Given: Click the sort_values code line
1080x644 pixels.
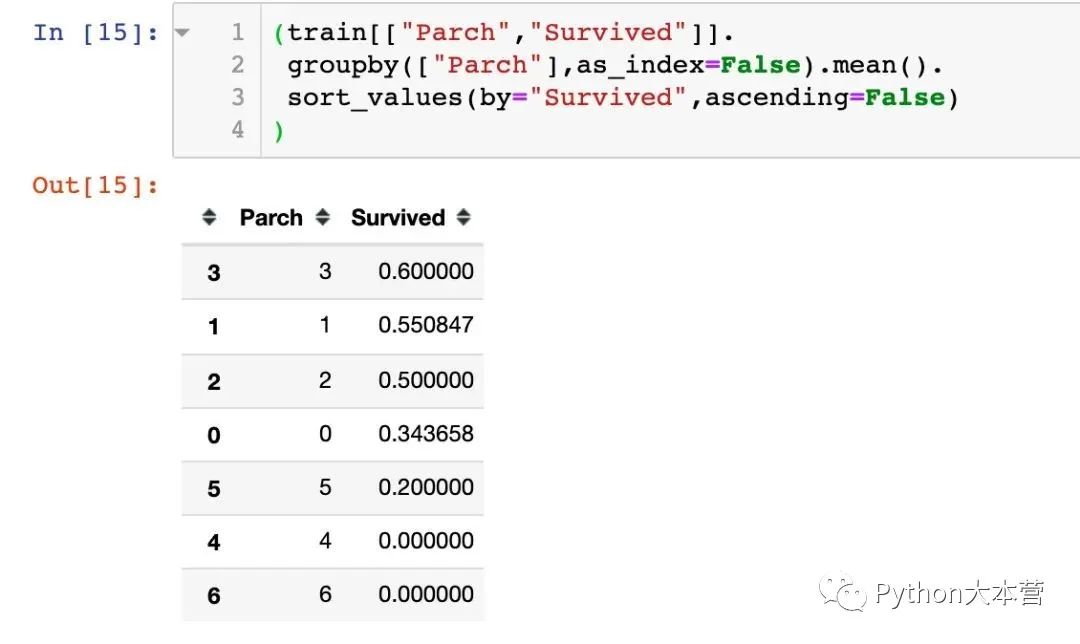Looking at the screenshot, I should pos(623,98).
